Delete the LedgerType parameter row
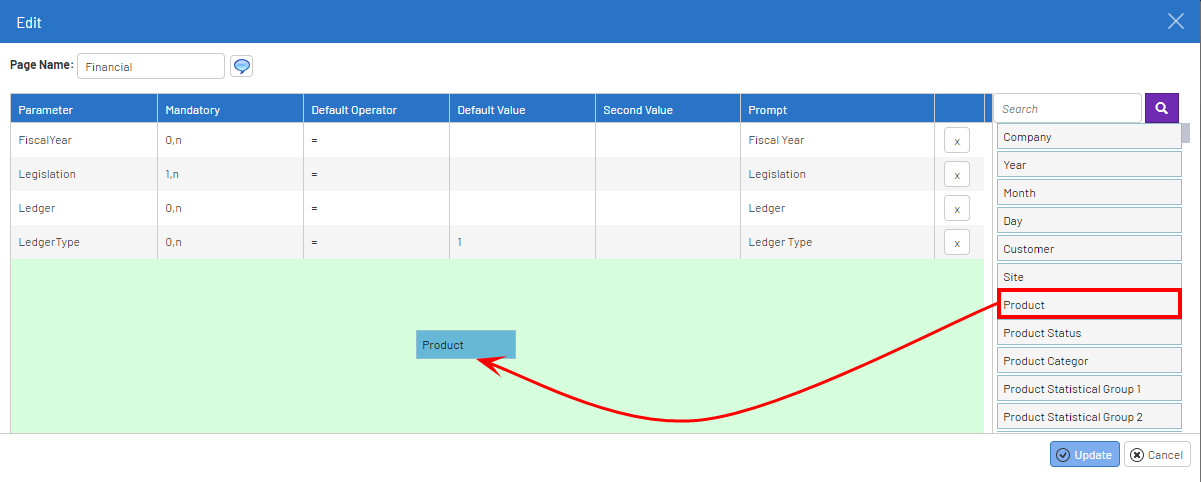1201x482 pixels. [956, 243]
